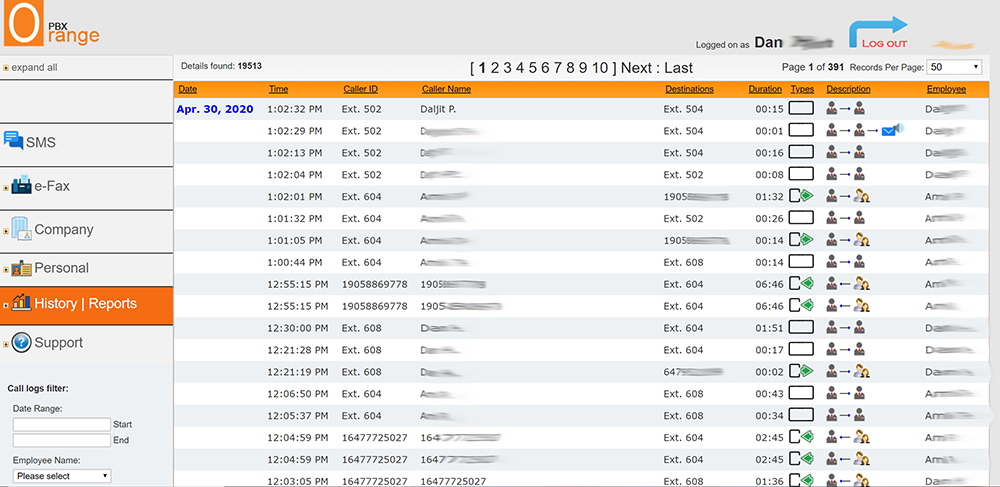Viewport: 1000px width, 487px height.
Task: Expand the e-Fax menu section bullet
Action: (6, 188)
